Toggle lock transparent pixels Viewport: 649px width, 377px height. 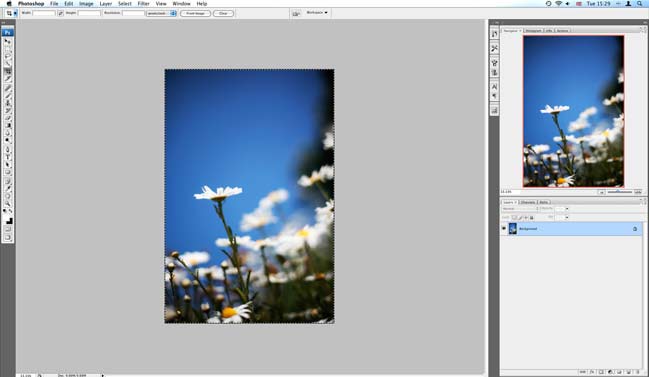tap(514, 217)
